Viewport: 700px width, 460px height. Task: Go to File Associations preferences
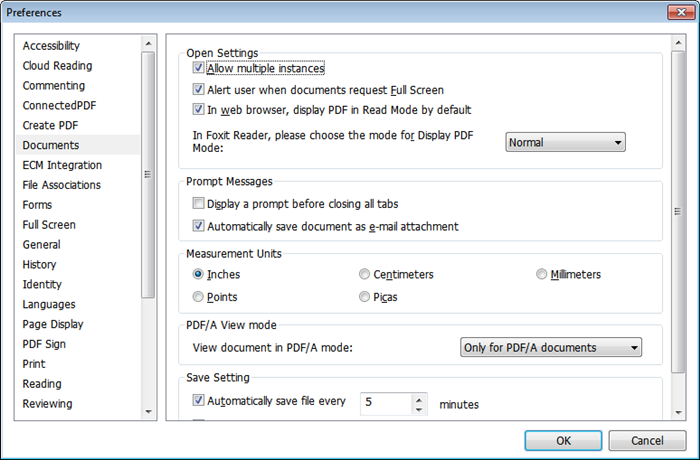coord(61,185)
